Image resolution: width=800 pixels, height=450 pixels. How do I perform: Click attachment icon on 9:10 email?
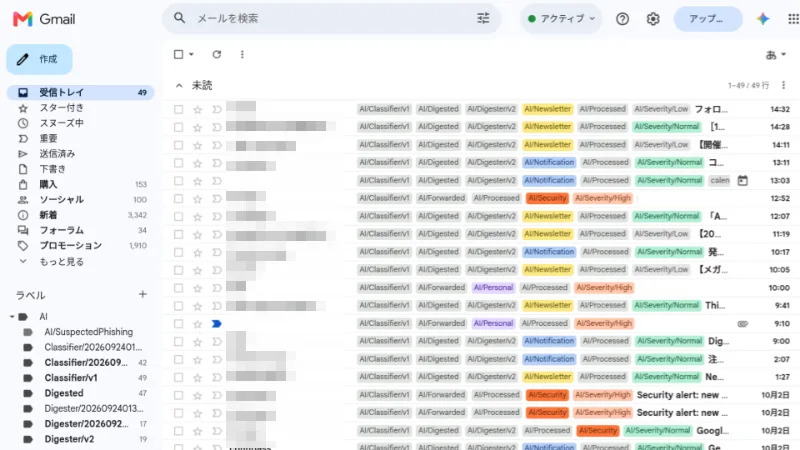coord(742,323)
